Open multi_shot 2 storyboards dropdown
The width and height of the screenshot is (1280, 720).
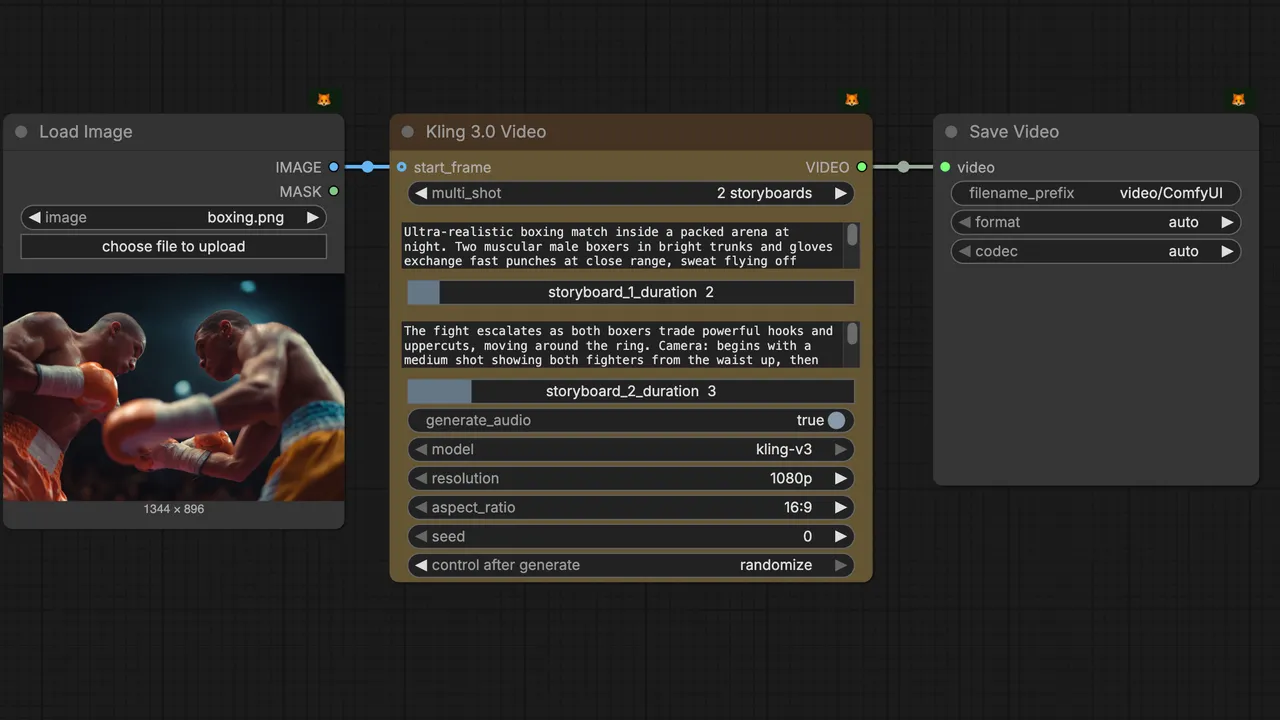(631, 193)
